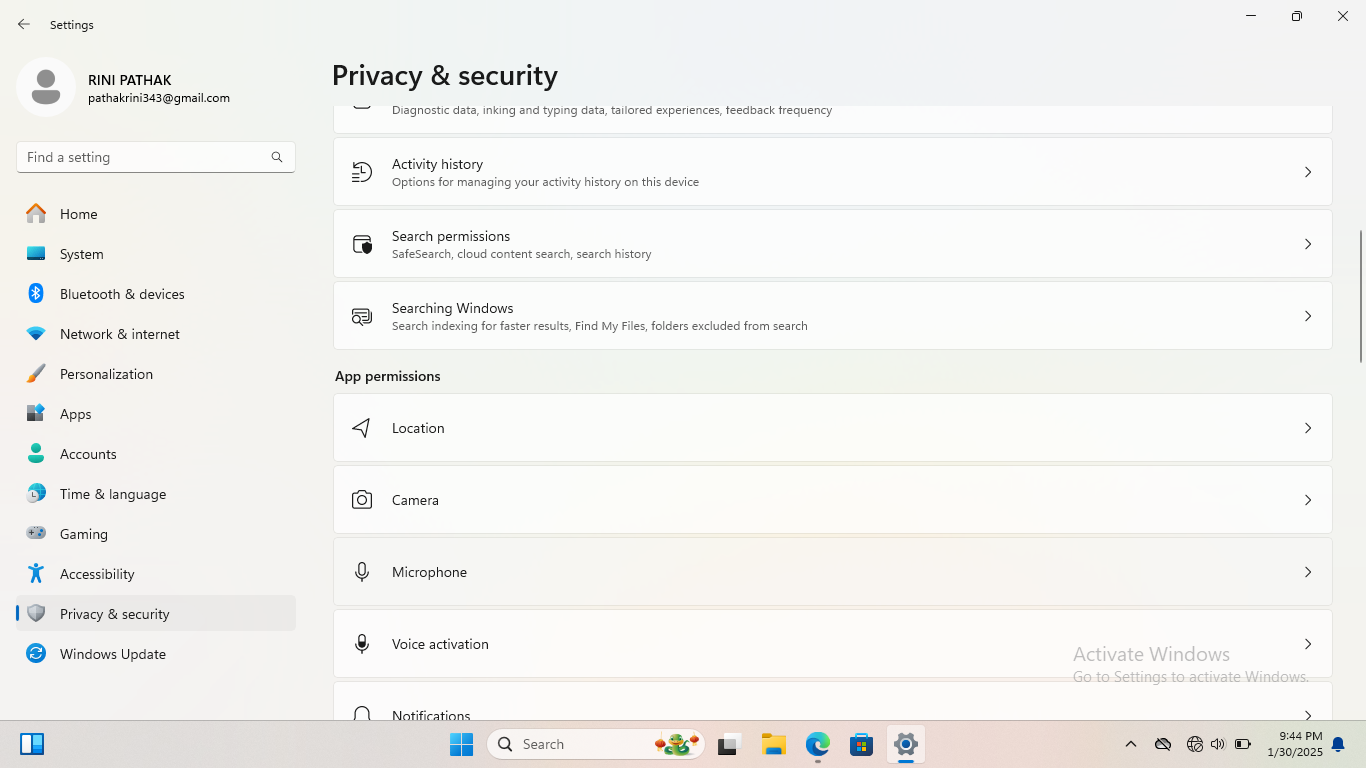Click the Find a setting search box
Screen dimensions: 1366x768
click(x=145, y=157)
